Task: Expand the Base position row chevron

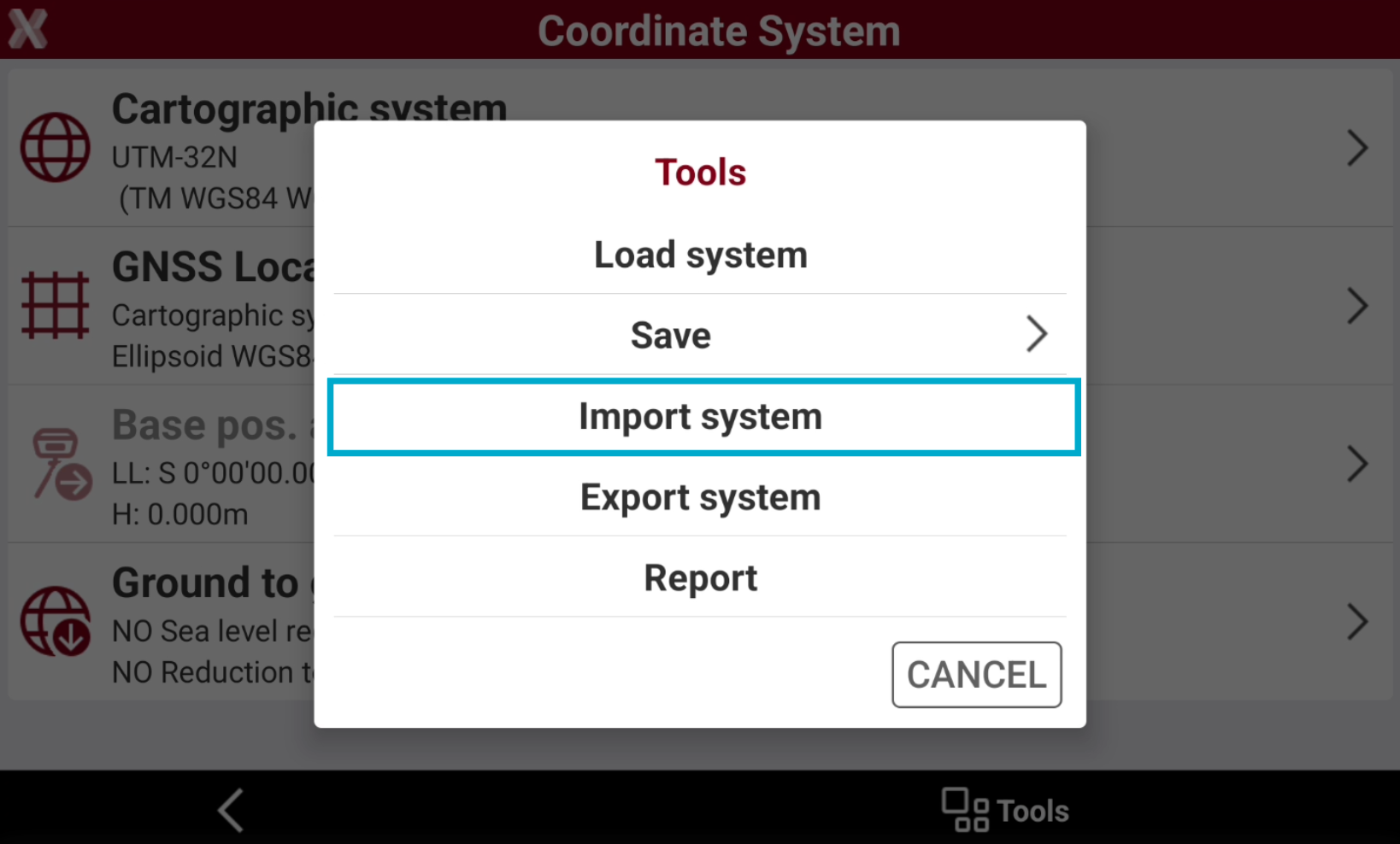Action: tap(1357, 464)
